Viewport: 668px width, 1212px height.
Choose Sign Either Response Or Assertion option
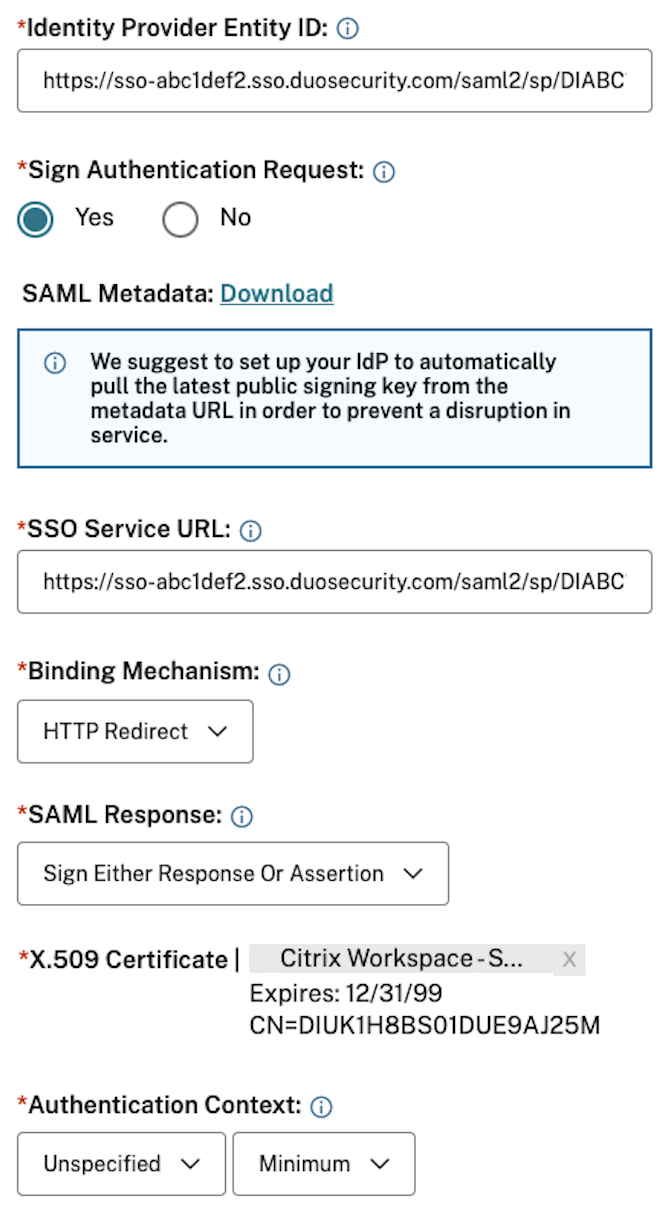[232, 874]
